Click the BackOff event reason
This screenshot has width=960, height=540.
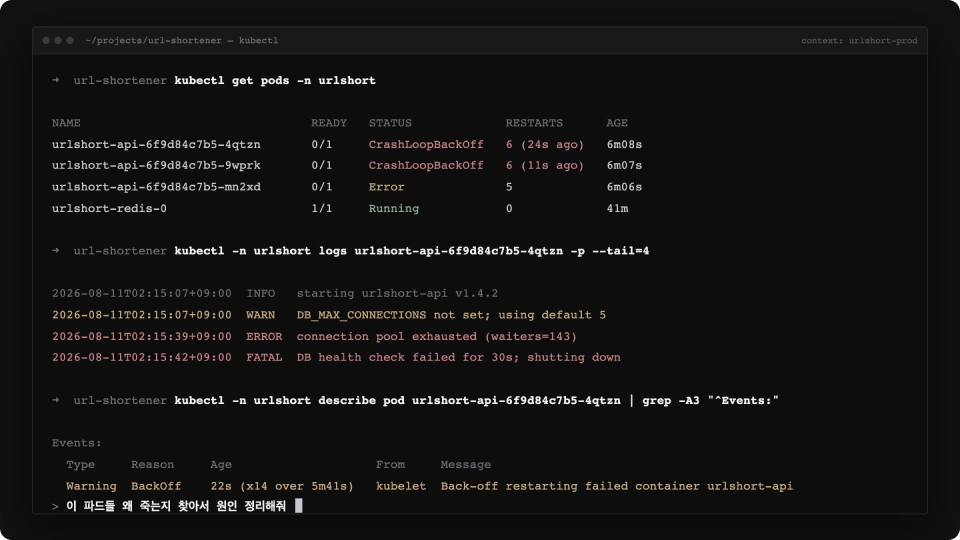156,486
